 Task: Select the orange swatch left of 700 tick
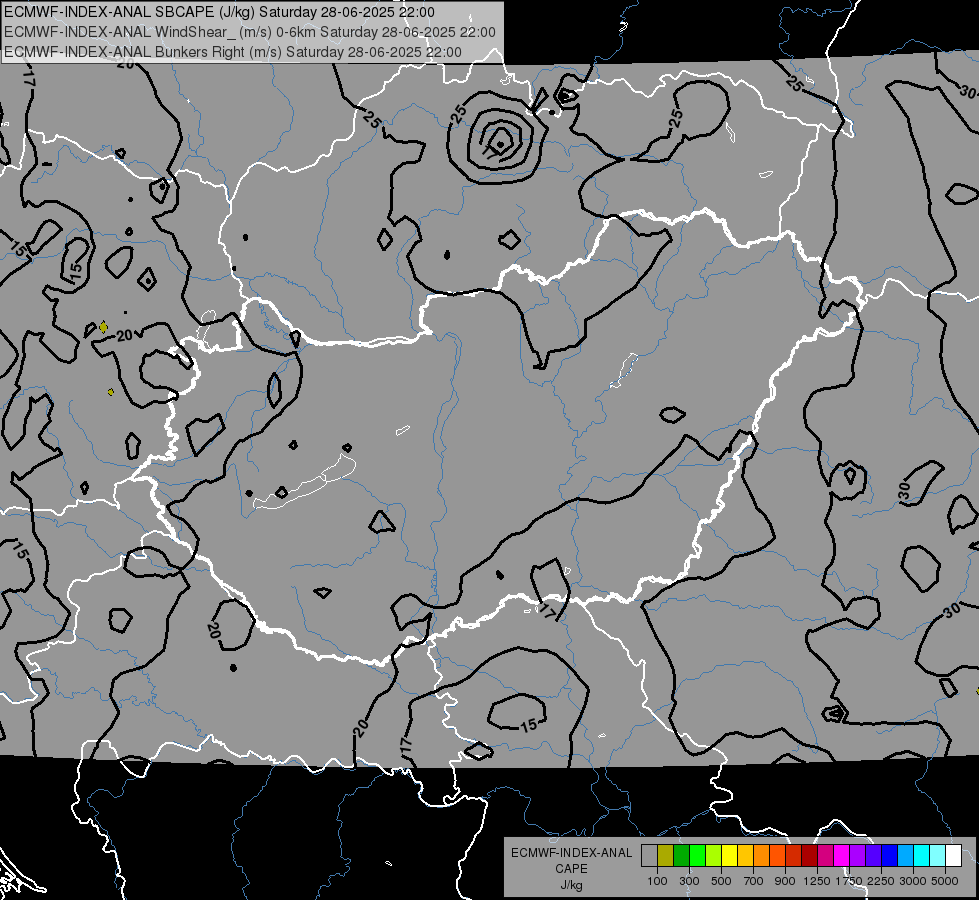pyautogui.click(x=761, y=855)
